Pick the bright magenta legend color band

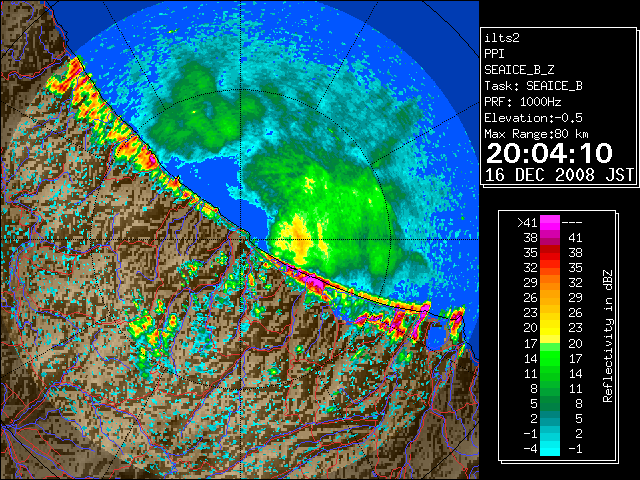(x=550, y=222)
